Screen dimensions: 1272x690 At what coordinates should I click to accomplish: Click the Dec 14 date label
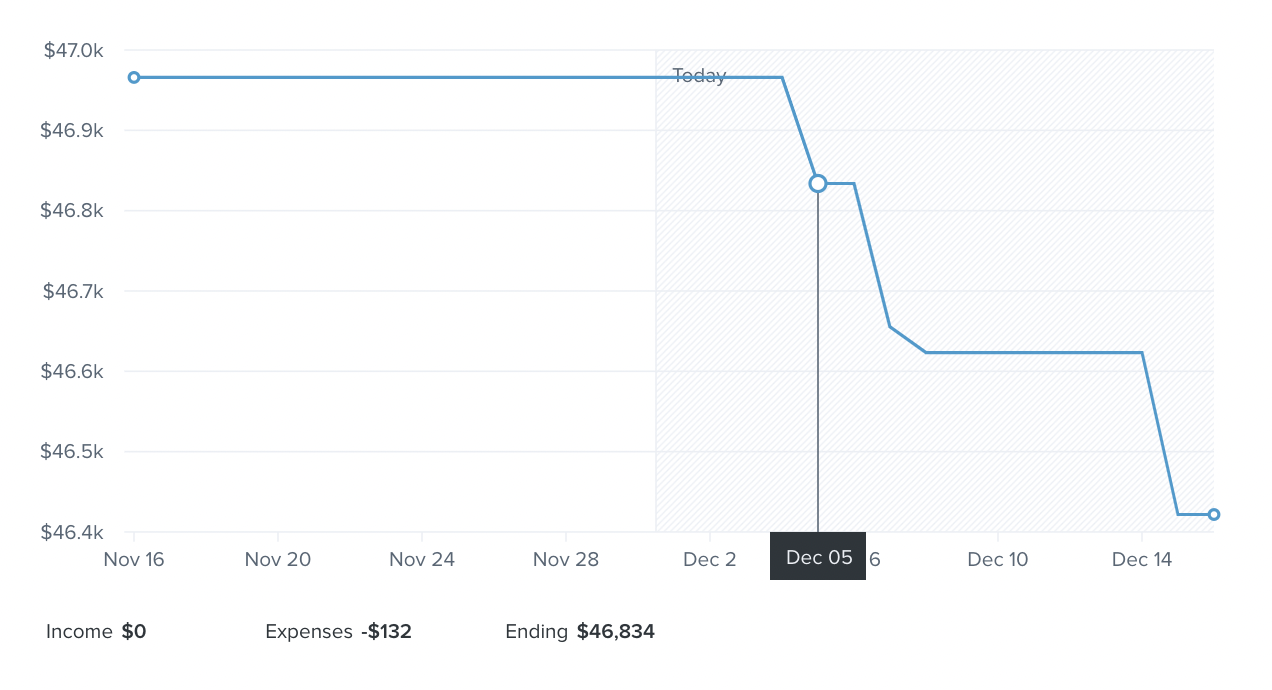coord(1142,559)
